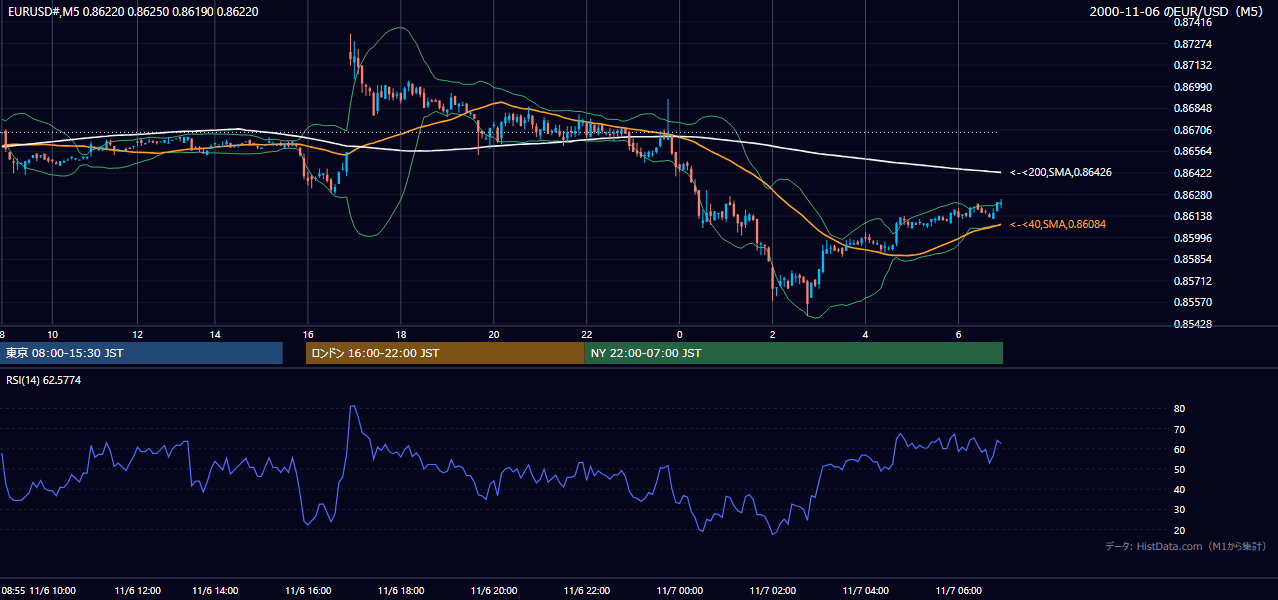Image resolution: width=1278 pixels, height=600 pixels.
Task: Click price level 0.86280 on the axis
Action: click(x=1193, y=195)
